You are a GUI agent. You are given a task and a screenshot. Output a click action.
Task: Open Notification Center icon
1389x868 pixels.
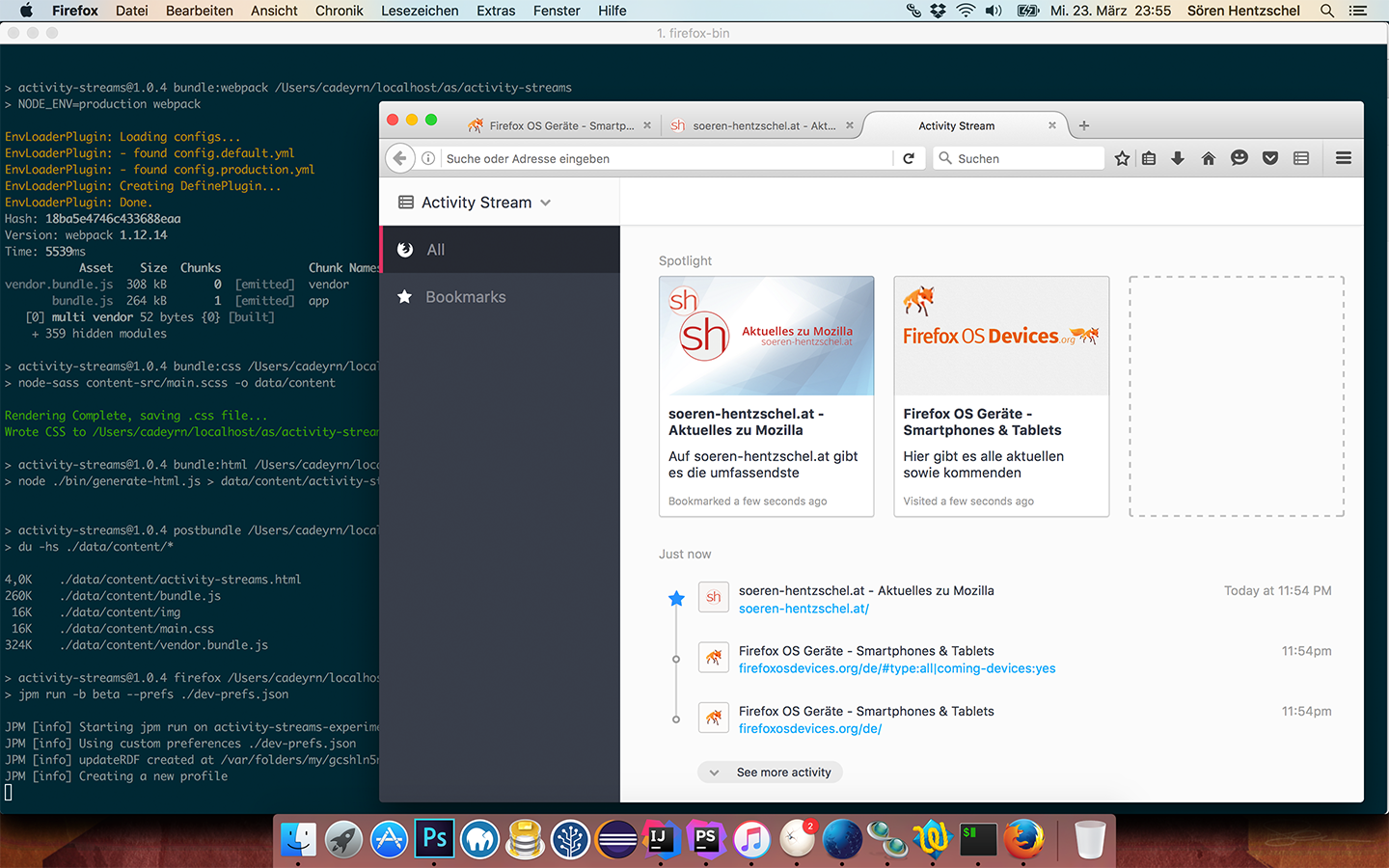point(1358,11)
